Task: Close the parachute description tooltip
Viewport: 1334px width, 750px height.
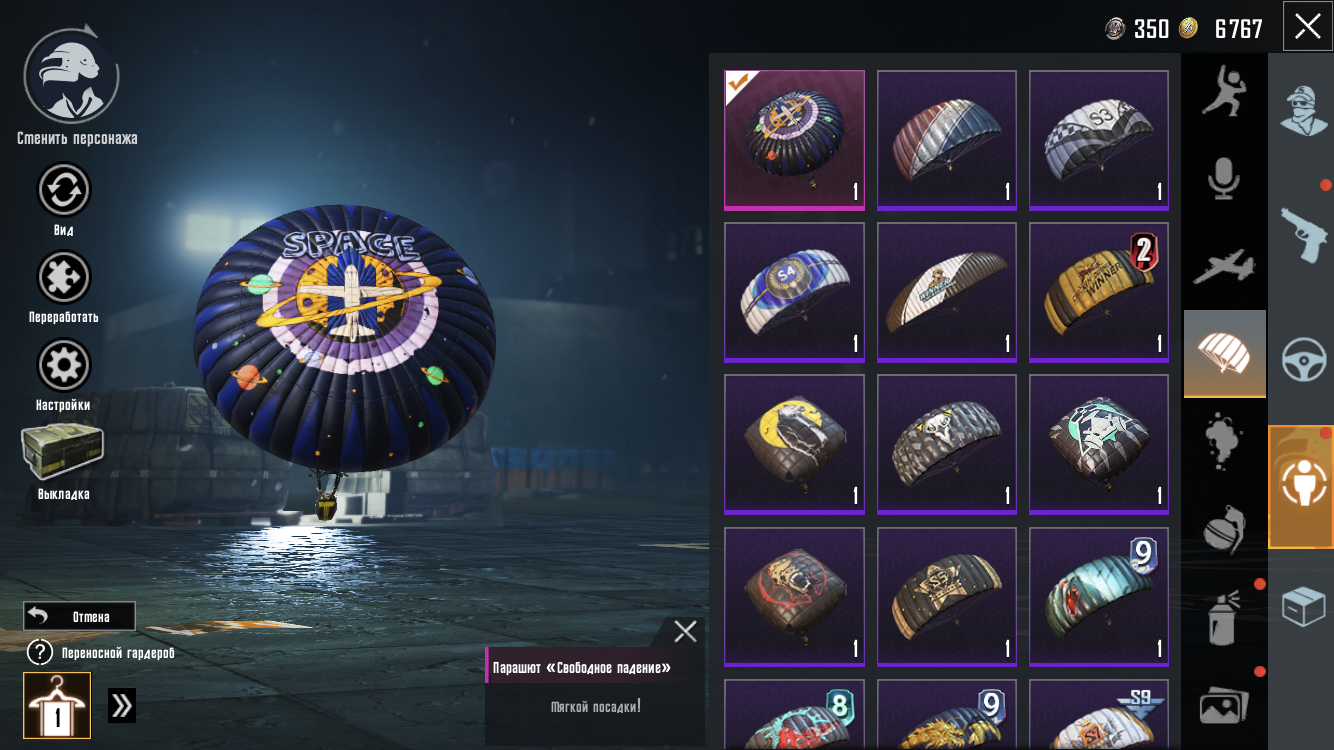Action: [x=685, y=631]
